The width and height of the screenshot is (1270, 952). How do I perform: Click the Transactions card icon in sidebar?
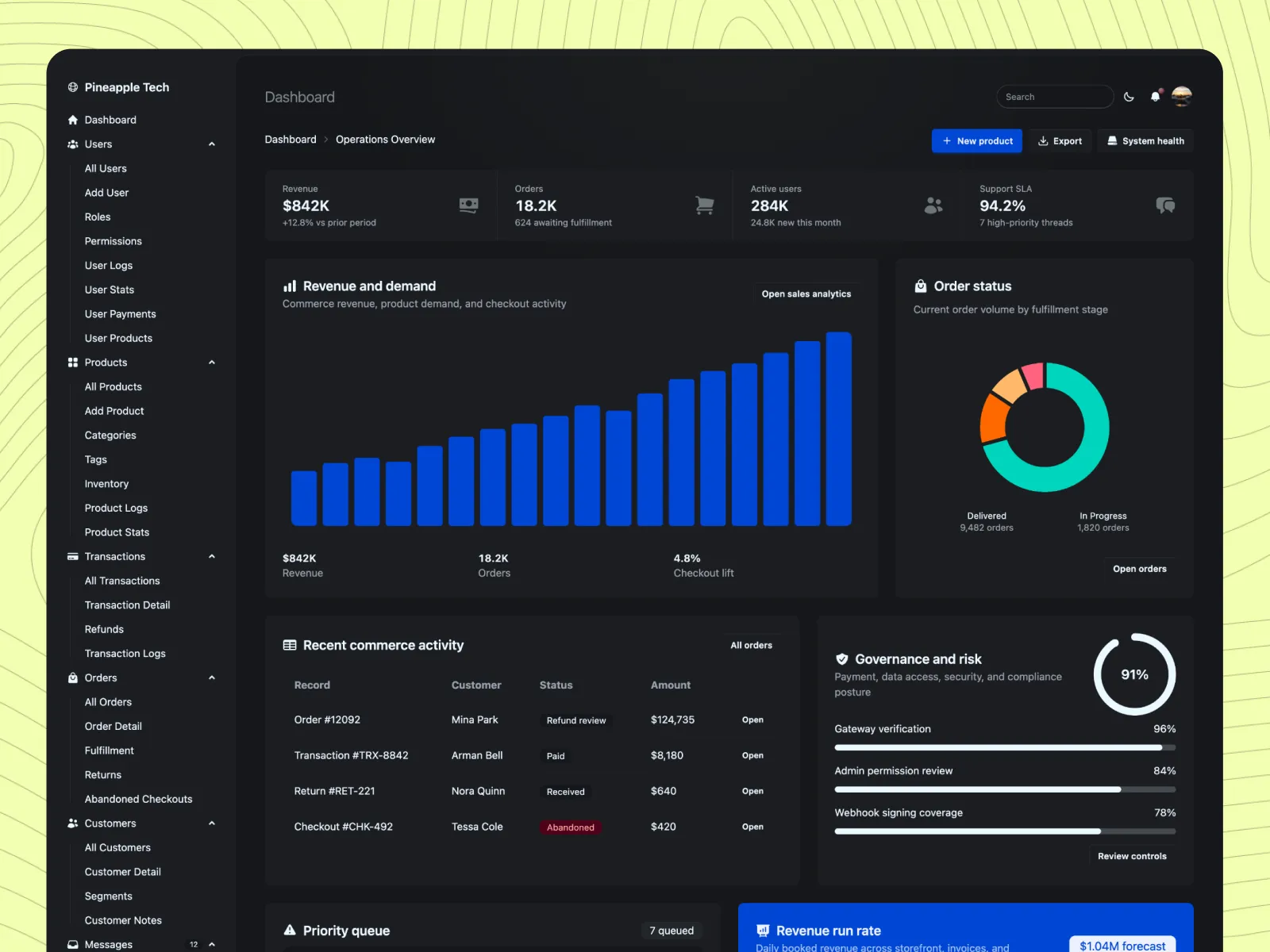[x=73, y=557]
